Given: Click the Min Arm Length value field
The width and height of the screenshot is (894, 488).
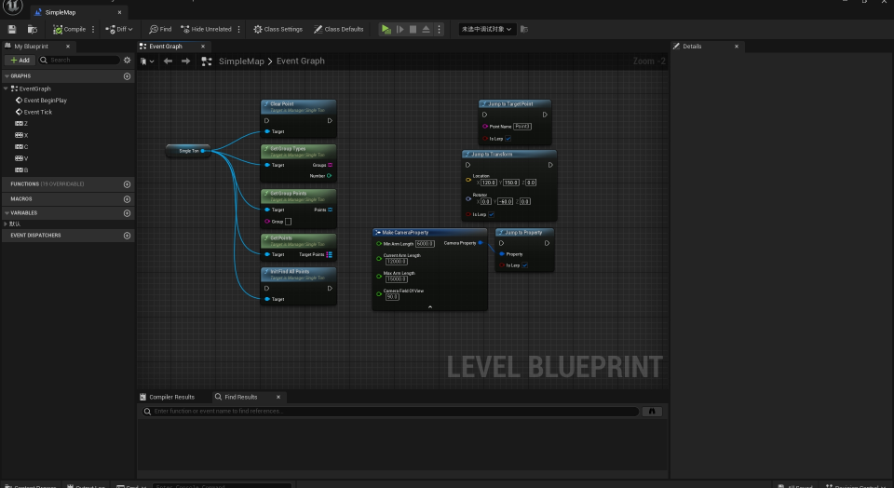Looking at the screenshot, I should click(425, 243).
